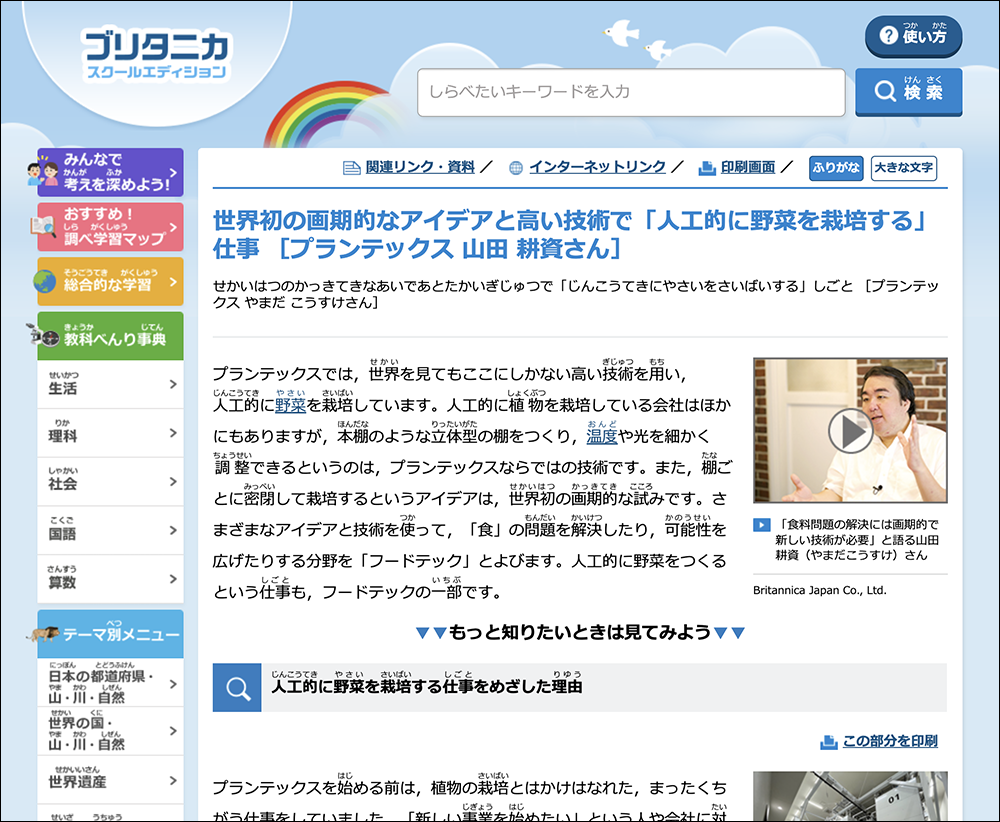The width and height of the screenshot is (1000, 822).
Task: Click the printer icon beside 印刷画面
Action: click(707, 168)
